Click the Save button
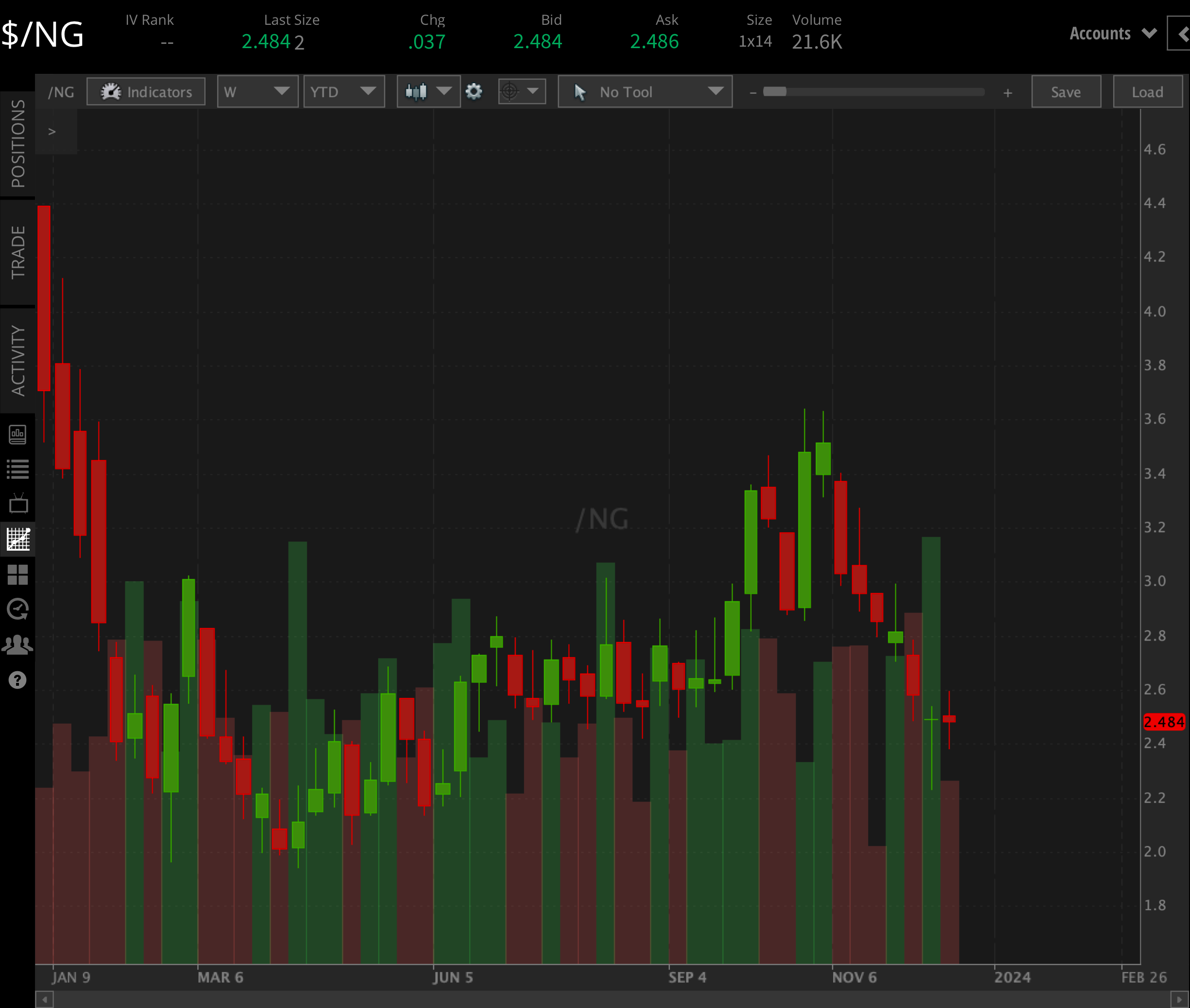1190x1008 pixels. (1066, 91)
